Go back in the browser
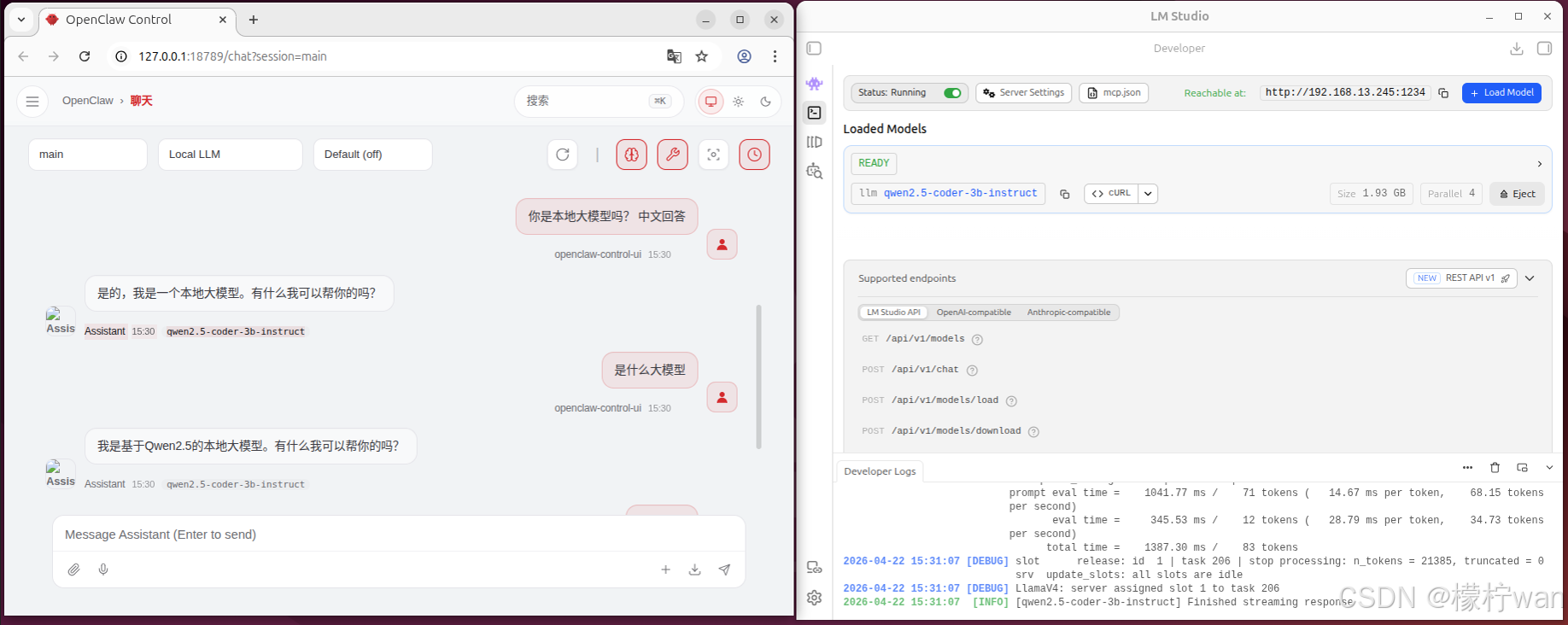Viewport: 1568px width, 625px height. click(x=23, y=56)
